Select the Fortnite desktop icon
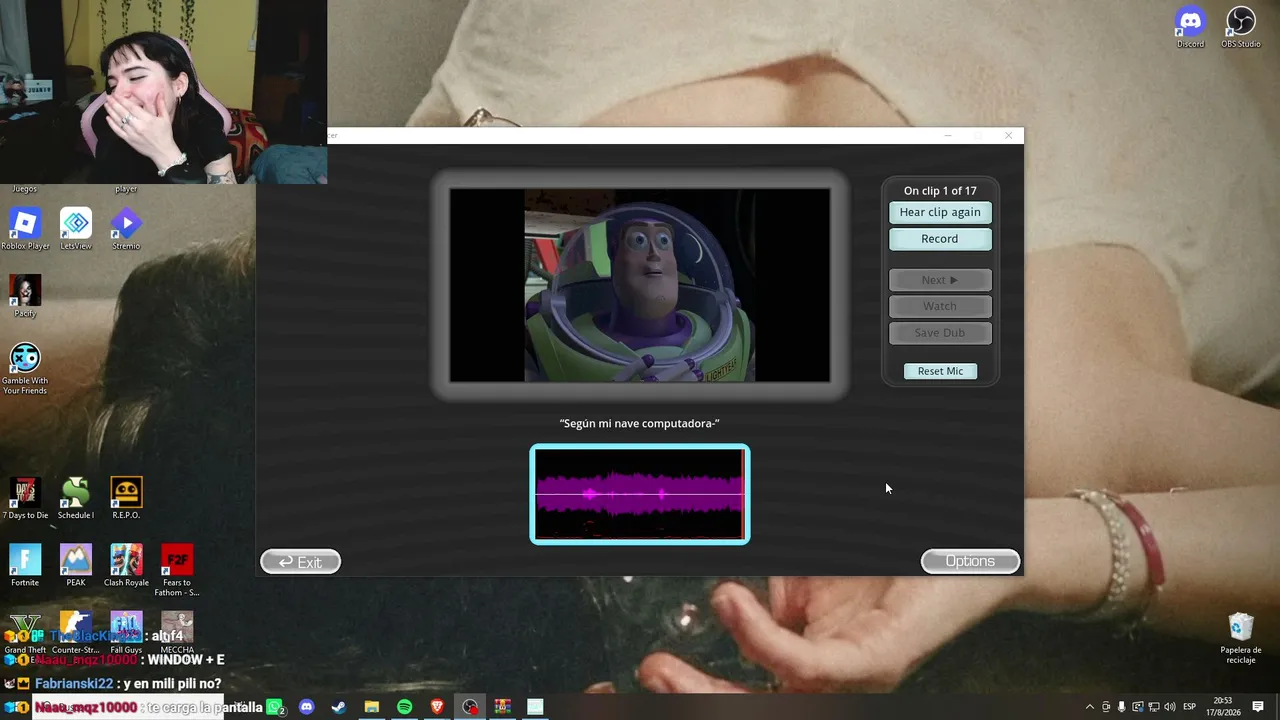The height and width of the screenshot is (720, 1280). 25,565
